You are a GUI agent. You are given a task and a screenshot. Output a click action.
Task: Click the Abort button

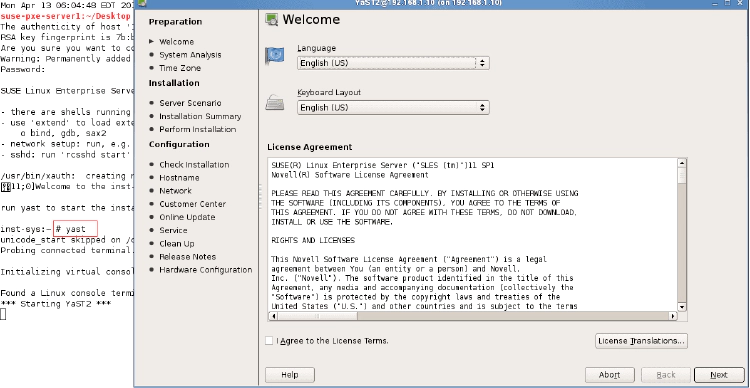click(x=609, y=375)
